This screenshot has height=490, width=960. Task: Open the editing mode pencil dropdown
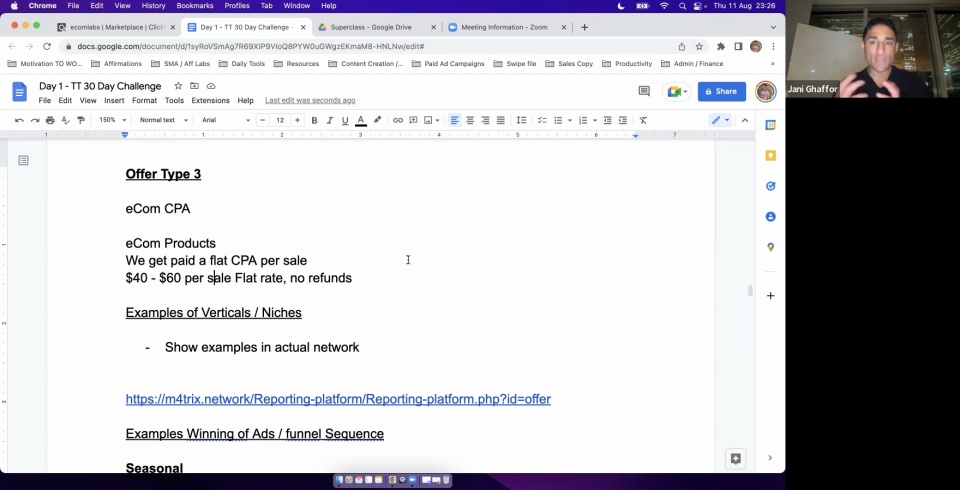coord(720,120)
